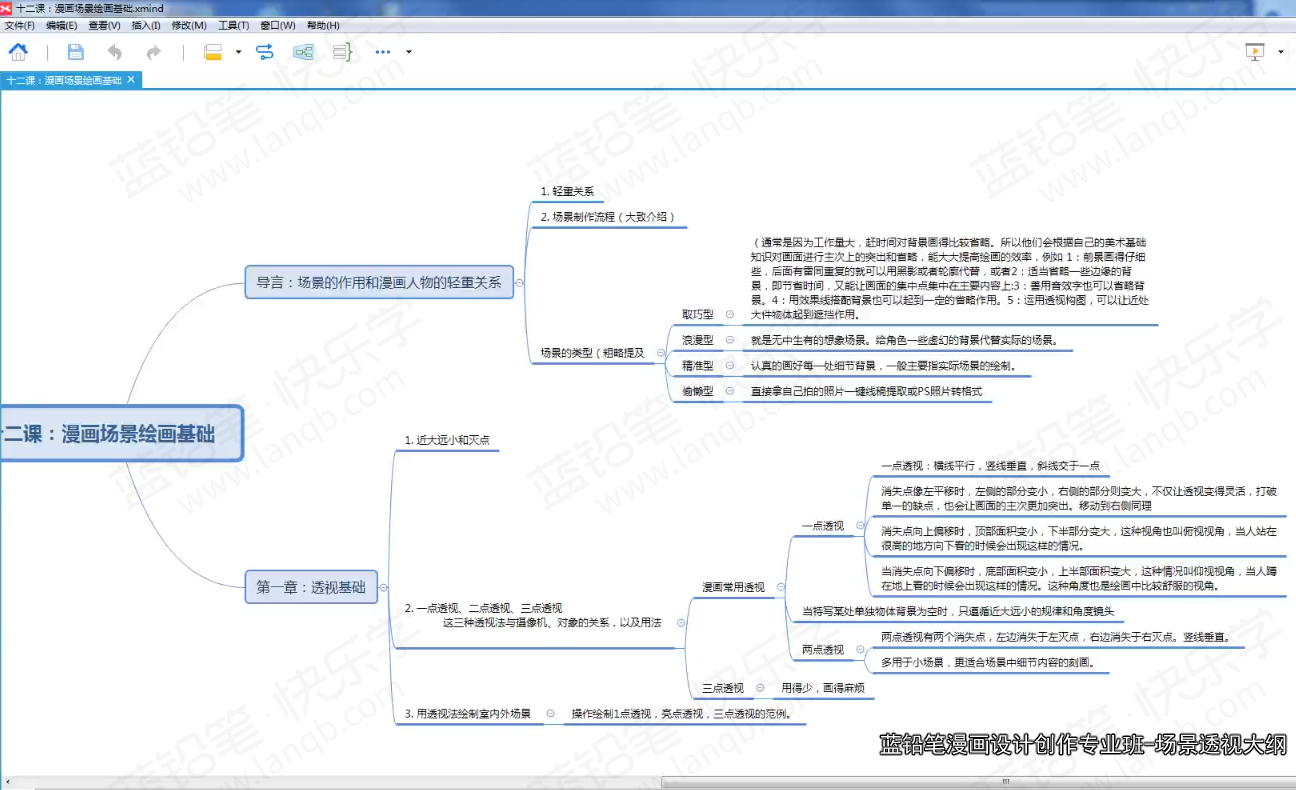Select 就是无中生有的想象场景 topic
This screenshot has width=1296, height=790.
[x=905, y=340]
